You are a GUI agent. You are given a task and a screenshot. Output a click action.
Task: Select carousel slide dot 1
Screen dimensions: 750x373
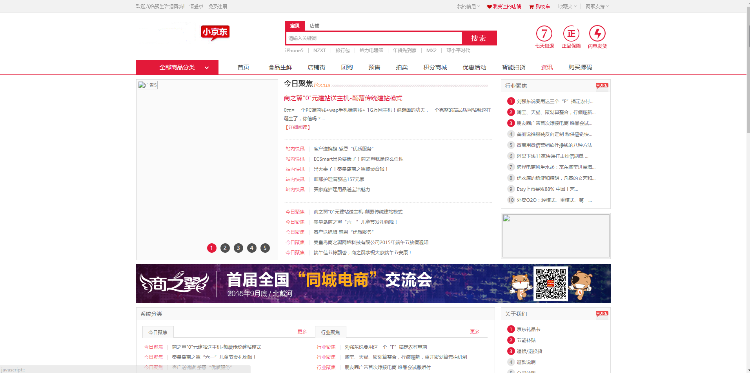coord(212,248)
